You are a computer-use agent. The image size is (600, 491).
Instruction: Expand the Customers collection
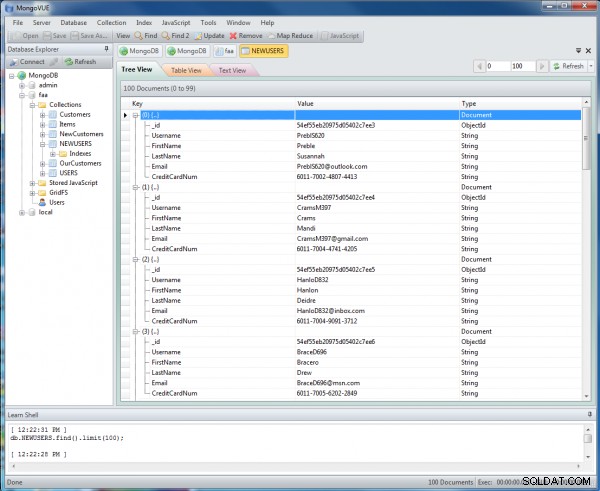(42, 115)
